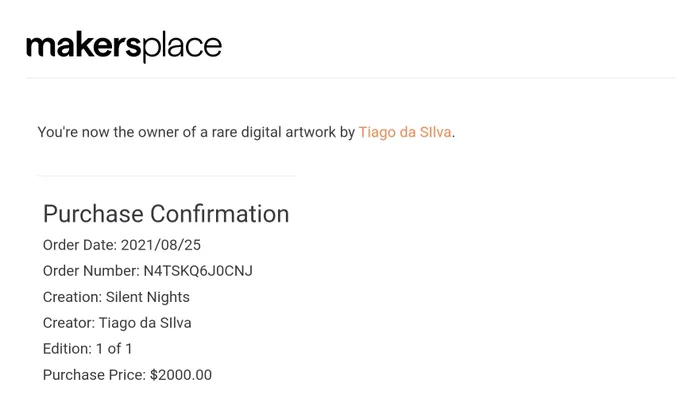Click the Purchase Confirmation heading
The height and width of the screenshot is (418, 680).
coord(166,214)
